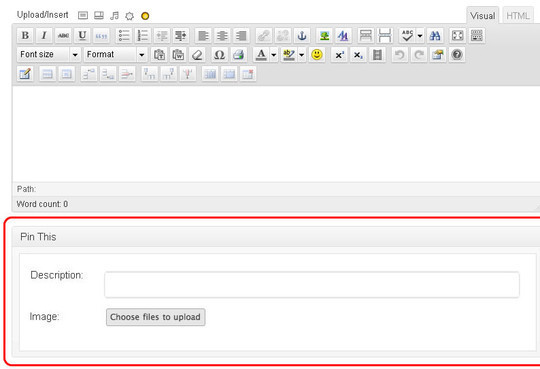Switch to the Visual tab
This screenshot has height=369, width=540.
[482, 16]
